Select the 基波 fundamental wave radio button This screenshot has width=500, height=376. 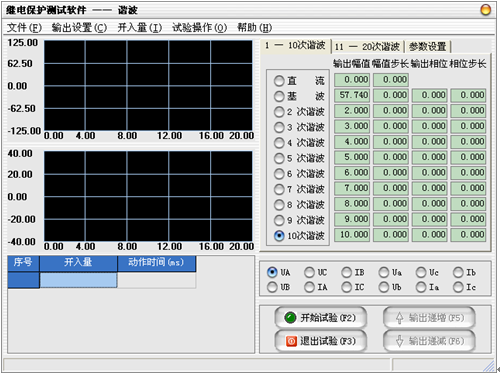click(279, 96)
